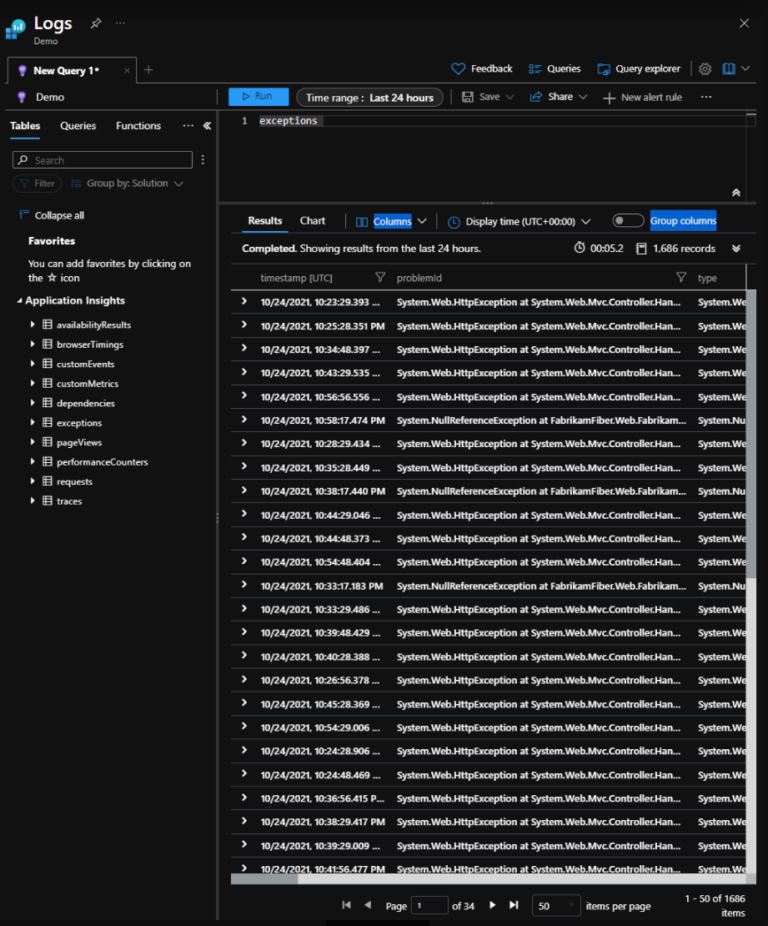
Task: Open settings gear icon
Action: coord(705,69)
